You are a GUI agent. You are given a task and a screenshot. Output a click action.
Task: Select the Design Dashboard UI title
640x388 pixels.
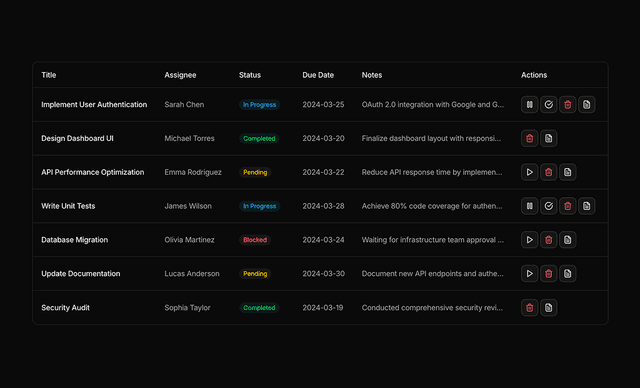pos(77,138)
